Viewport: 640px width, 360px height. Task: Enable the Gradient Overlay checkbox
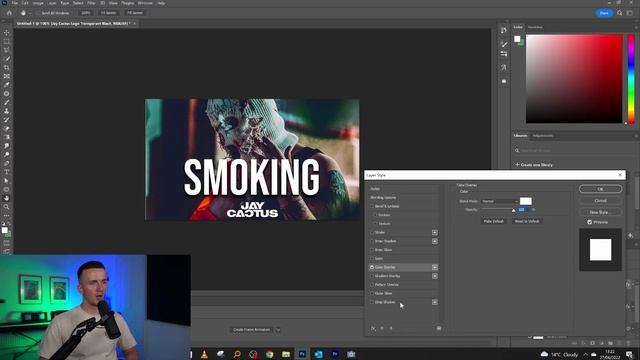(x=372, y=276)
